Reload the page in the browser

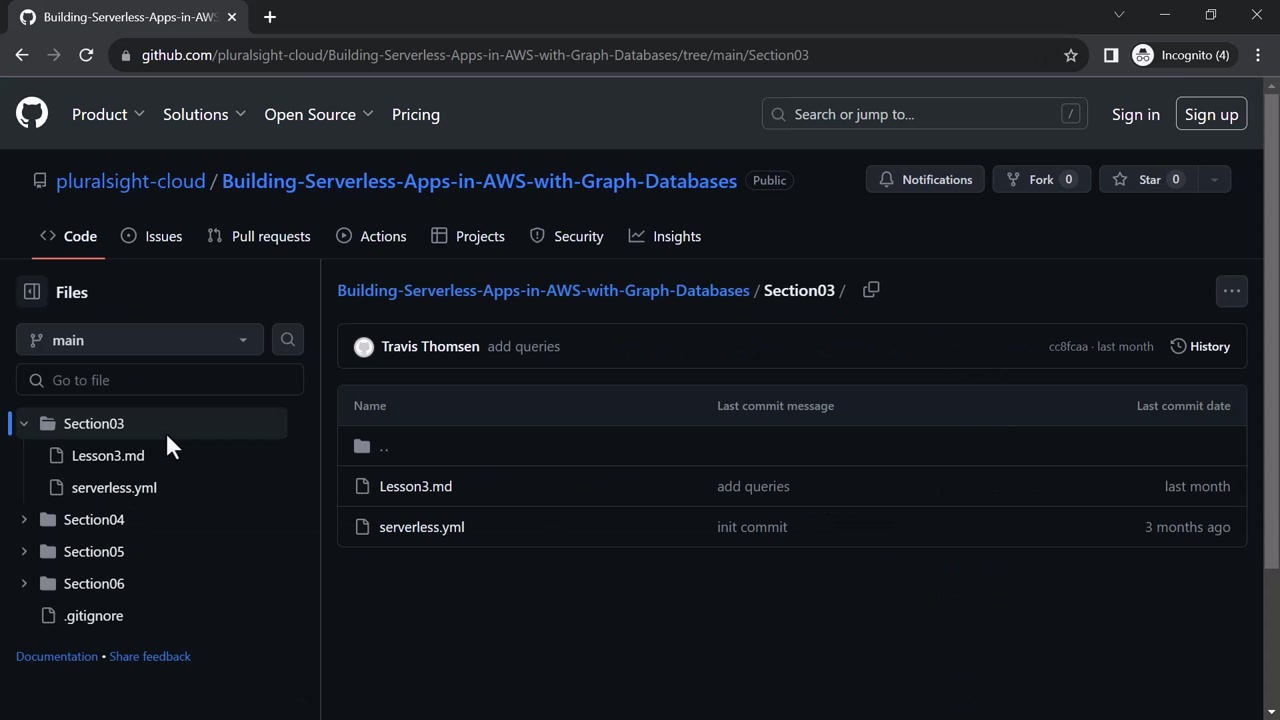(x=86, y=55)
